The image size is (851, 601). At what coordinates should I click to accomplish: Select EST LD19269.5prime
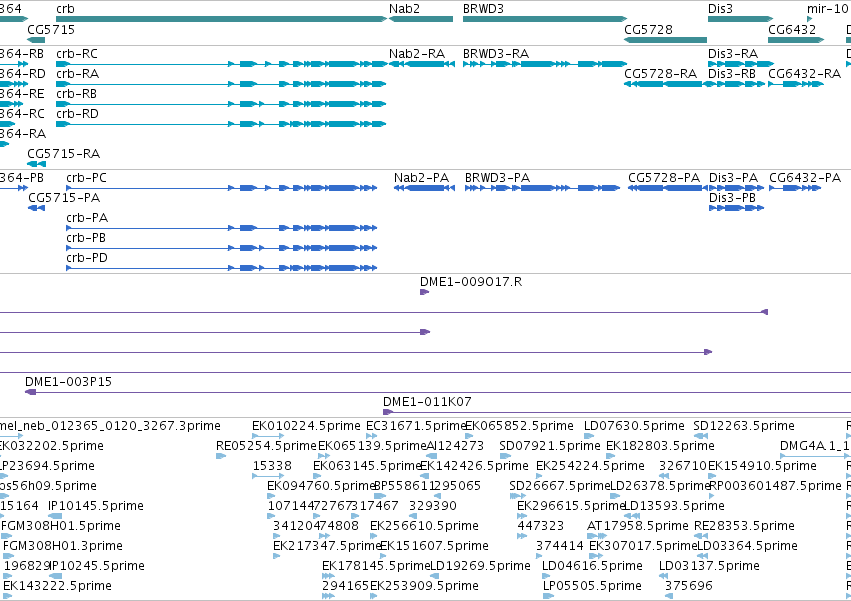[x=434, y=577]
